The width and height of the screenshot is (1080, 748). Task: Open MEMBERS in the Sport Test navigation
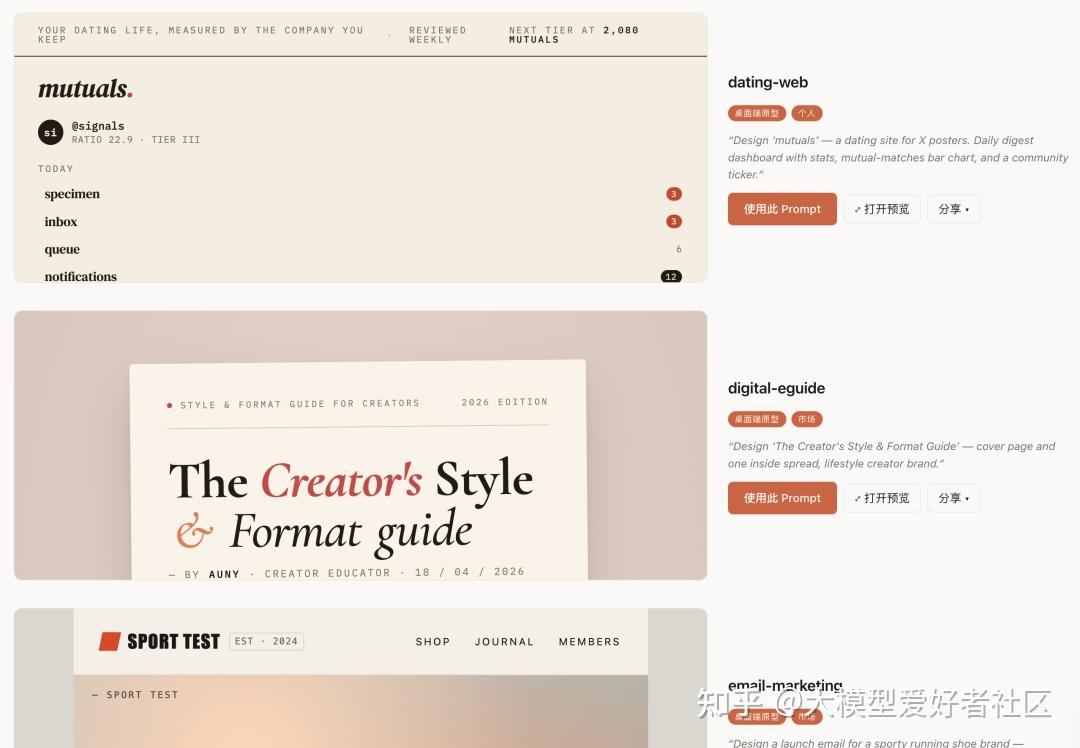[x=589, y=642]
